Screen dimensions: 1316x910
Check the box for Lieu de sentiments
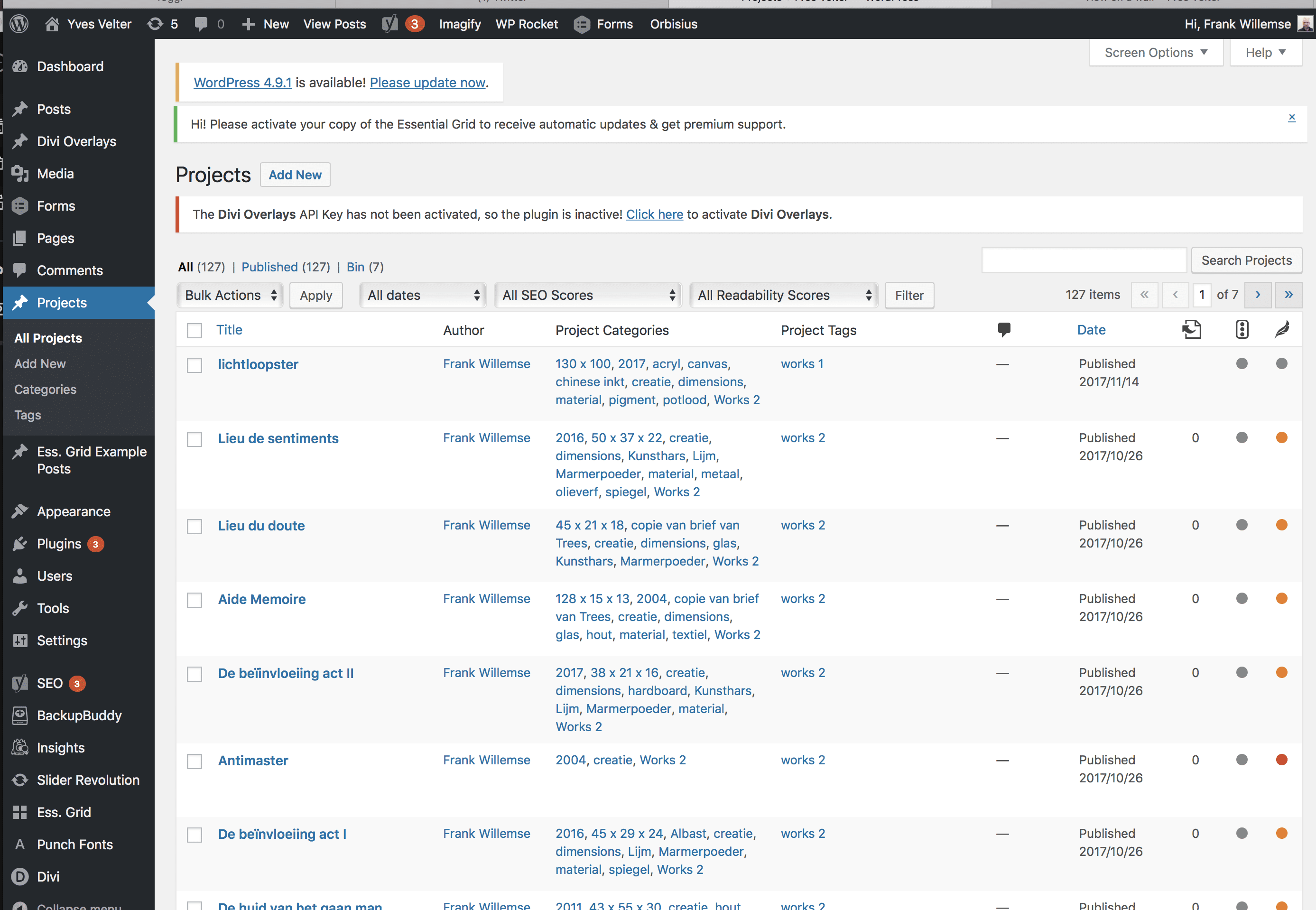(x=195, y=439)
